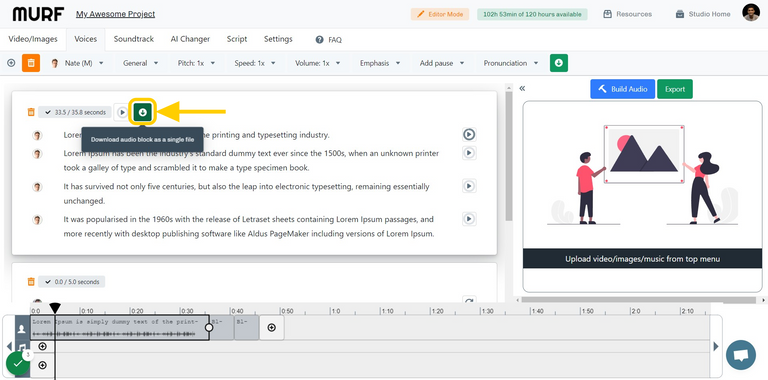Image resolution: width=768 pixels, height=380 pixels.
Task: Add a block with the timeline plus button
Action: (272, 328)
